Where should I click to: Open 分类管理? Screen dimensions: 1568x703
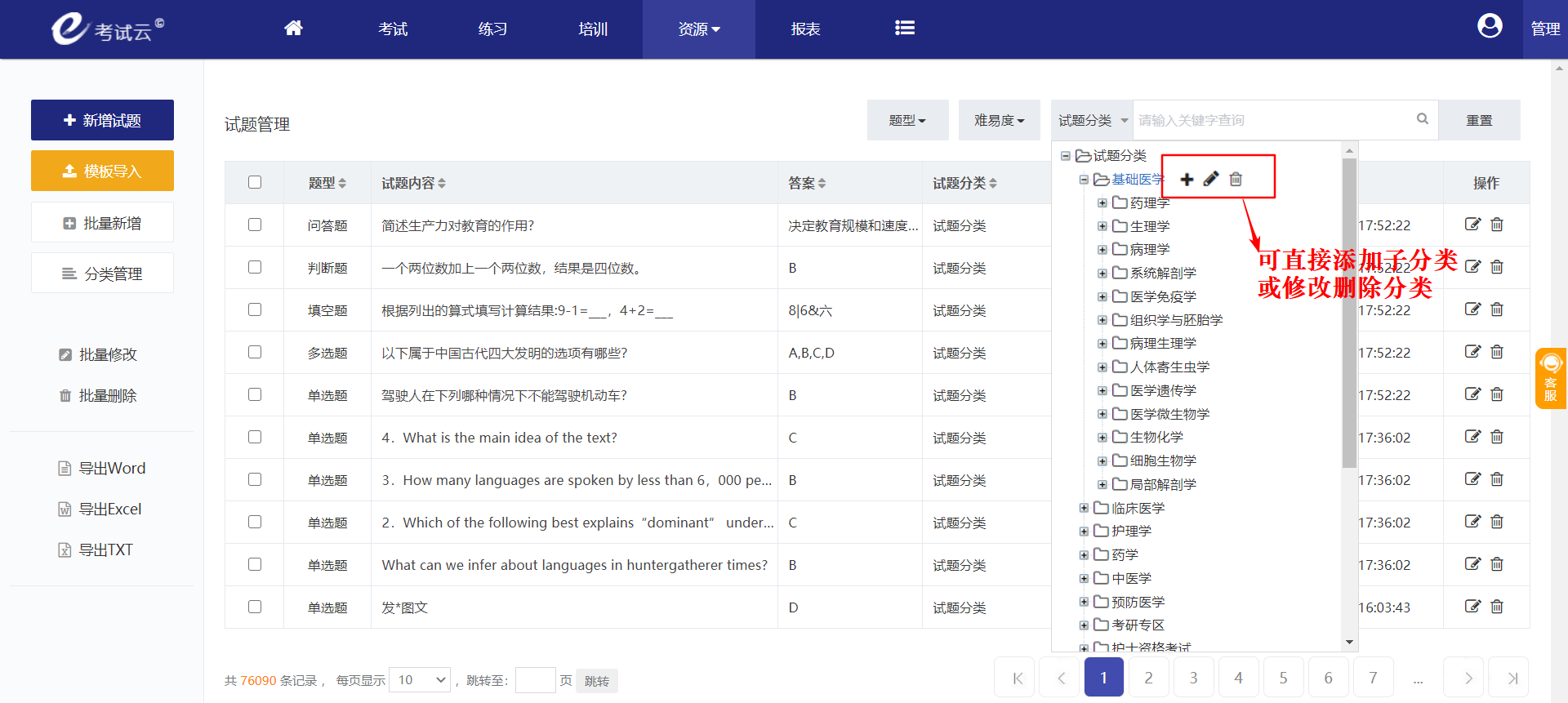[102, 273]
